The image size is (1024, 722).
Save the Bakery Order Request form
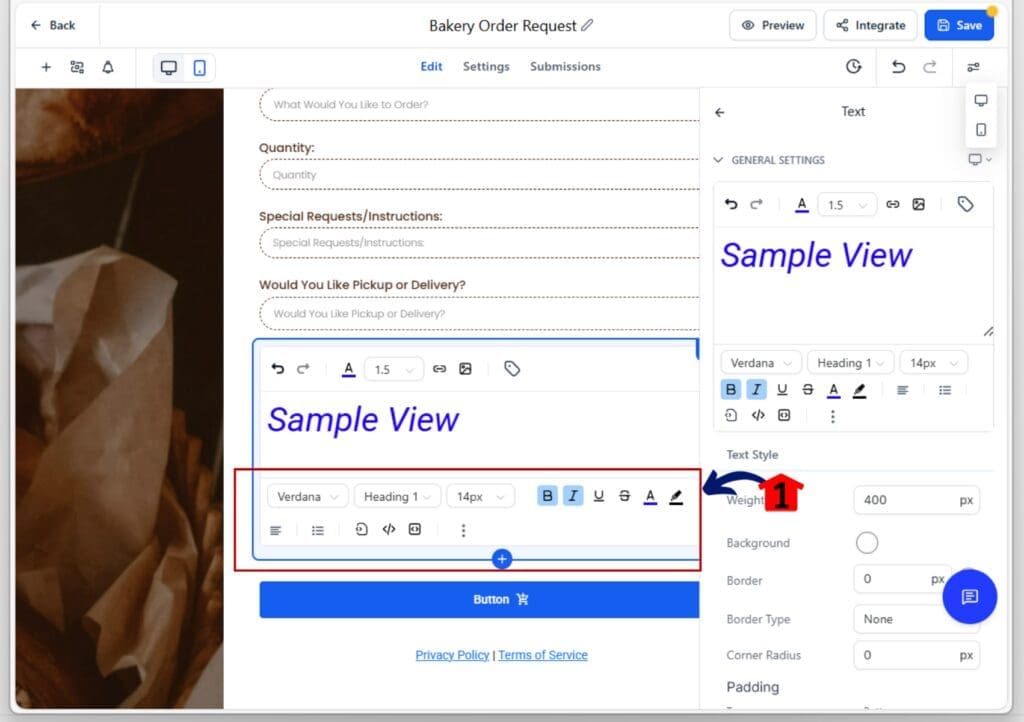958,25
